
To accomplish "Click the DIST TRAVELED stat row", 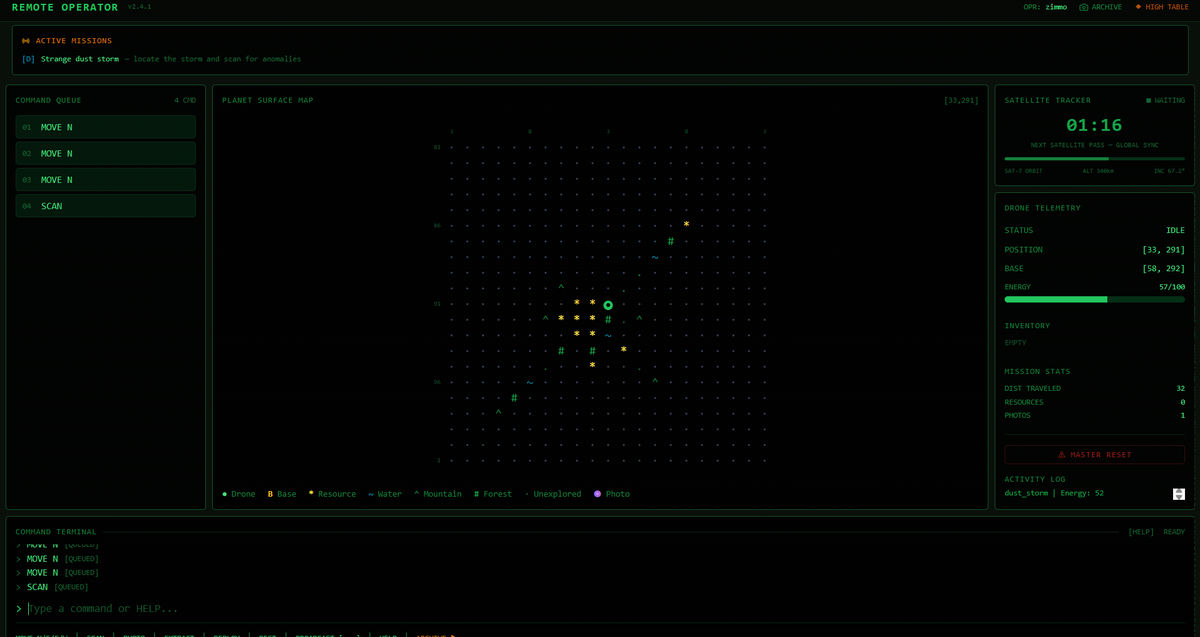I will tap(1095, 388).
